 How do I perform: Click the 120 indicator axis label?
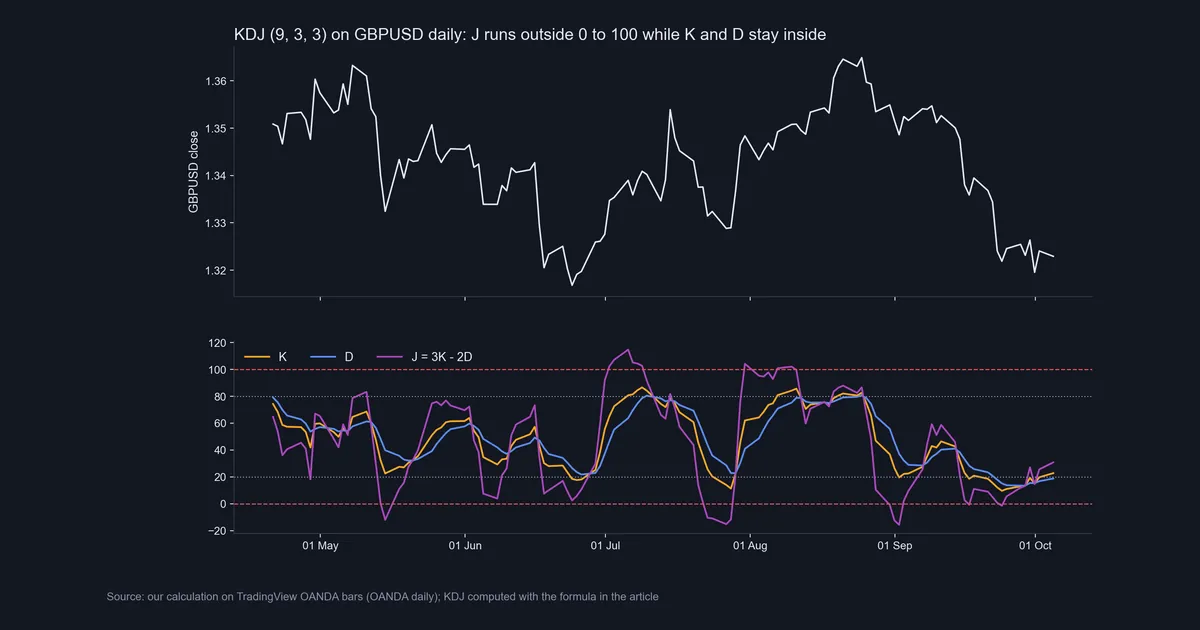click(x=218, y=343)
